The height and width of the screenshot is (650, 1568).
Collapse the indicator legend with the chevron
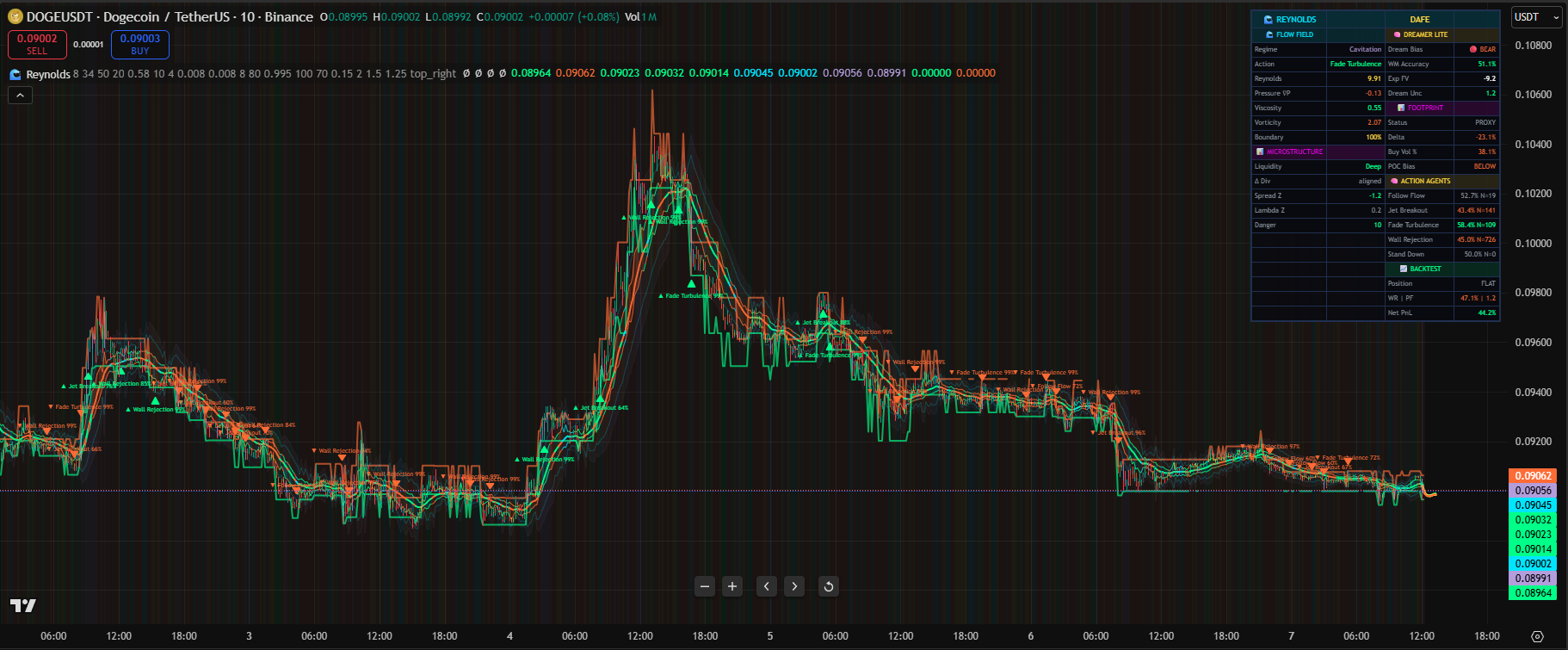[20, 96]
